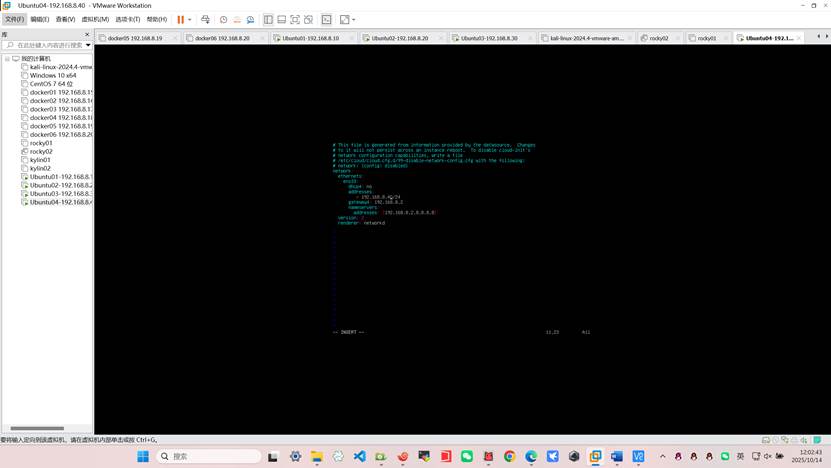Click the library panel horizontal scrollbar
The height and width of the screenshot is (468, 831).
37,428
